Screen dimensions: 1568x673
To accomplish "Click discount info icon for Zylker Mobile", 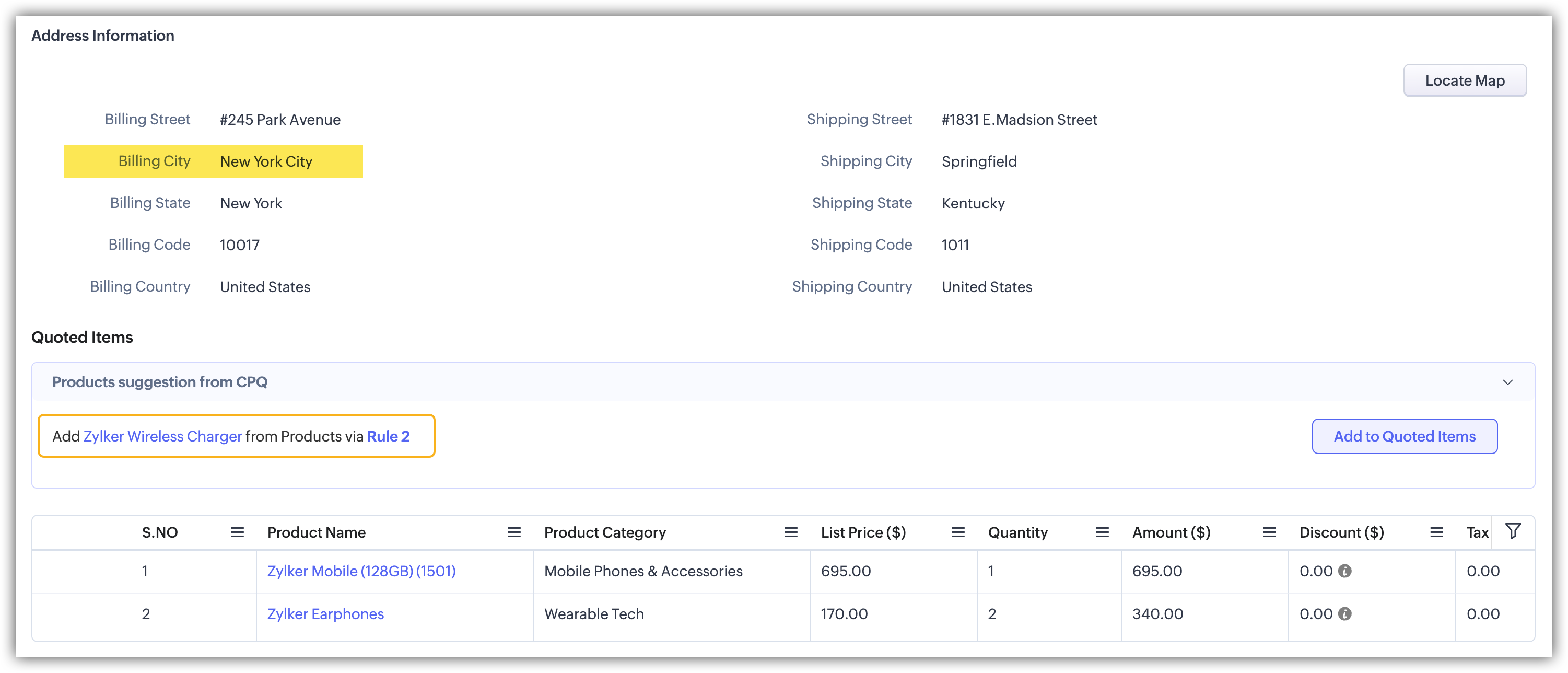I will coord(1344,571).
